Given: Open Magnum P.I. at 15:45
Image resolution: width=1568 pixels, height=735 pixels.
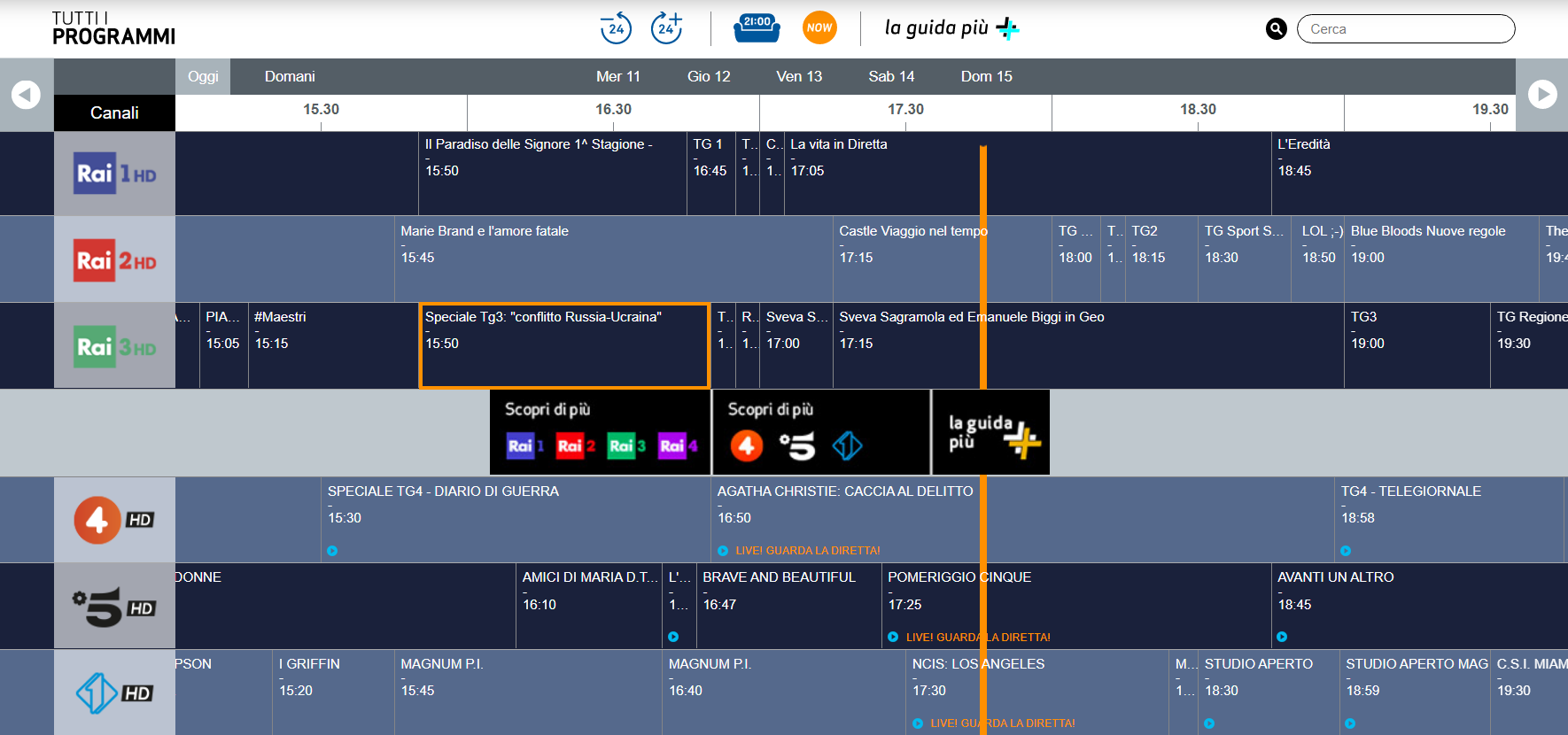Looking at the screenshot, I should click(529, 692).
